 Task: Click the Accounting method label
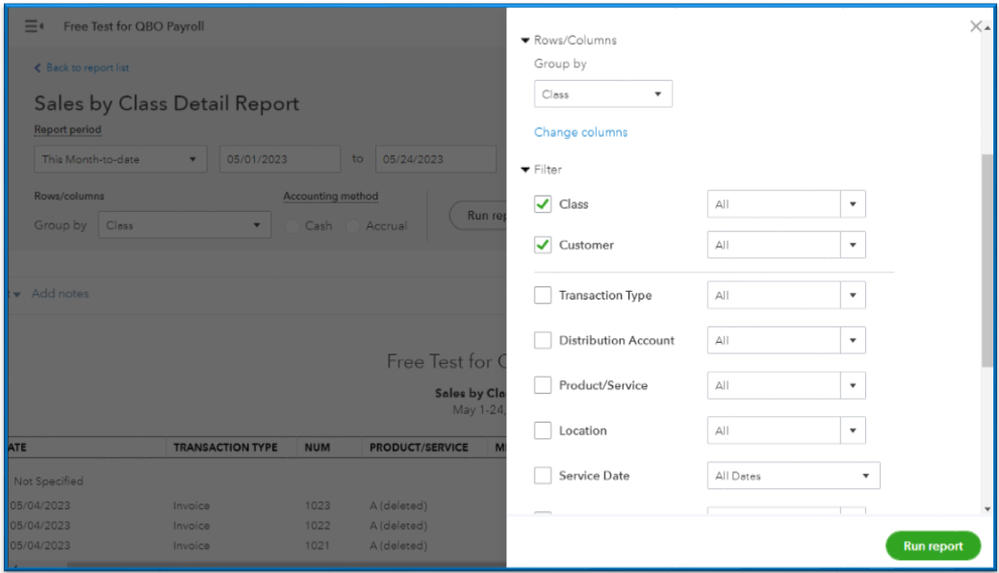tap(331, 196)
